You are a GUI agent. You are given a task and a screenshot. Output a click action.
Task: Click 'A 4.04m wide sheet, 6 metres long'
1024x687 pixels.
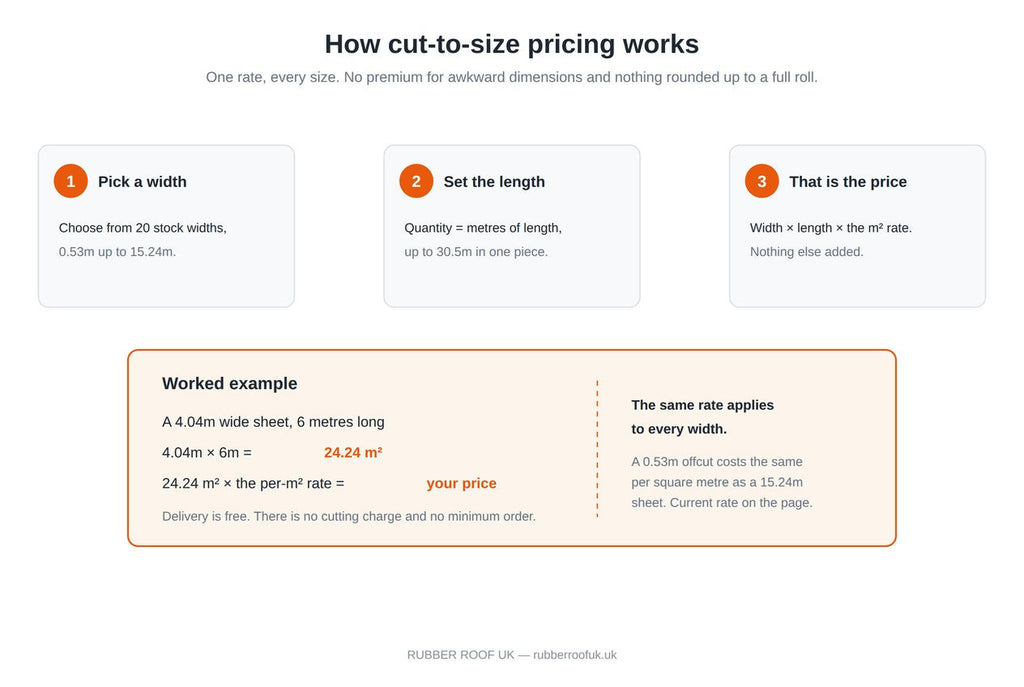tap(273, 422)
